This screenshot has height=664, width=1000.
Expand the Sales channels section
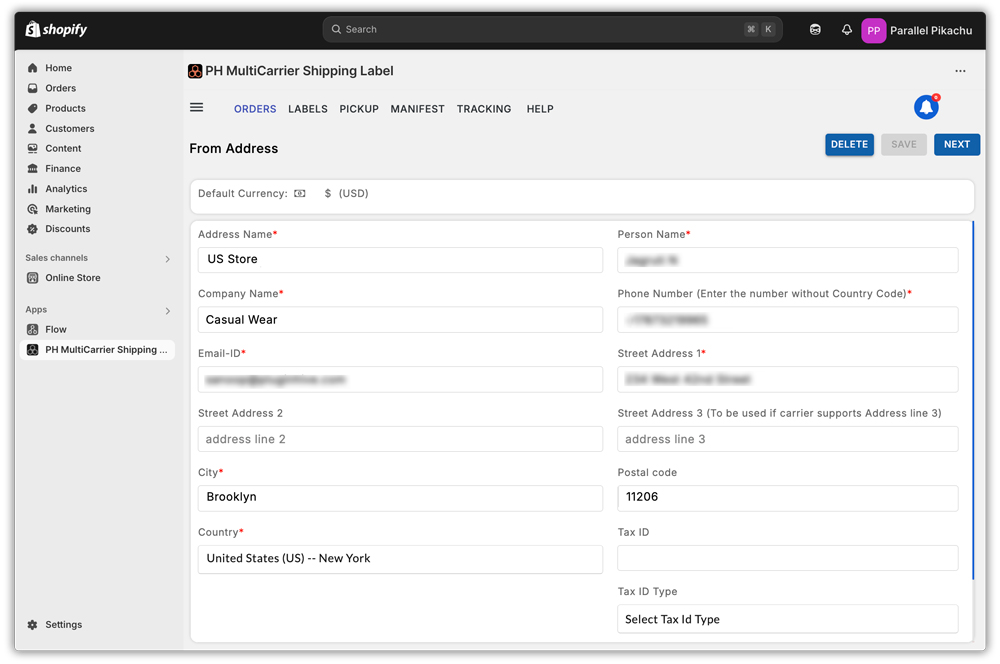pyautogui.click(x=168, y=258)
